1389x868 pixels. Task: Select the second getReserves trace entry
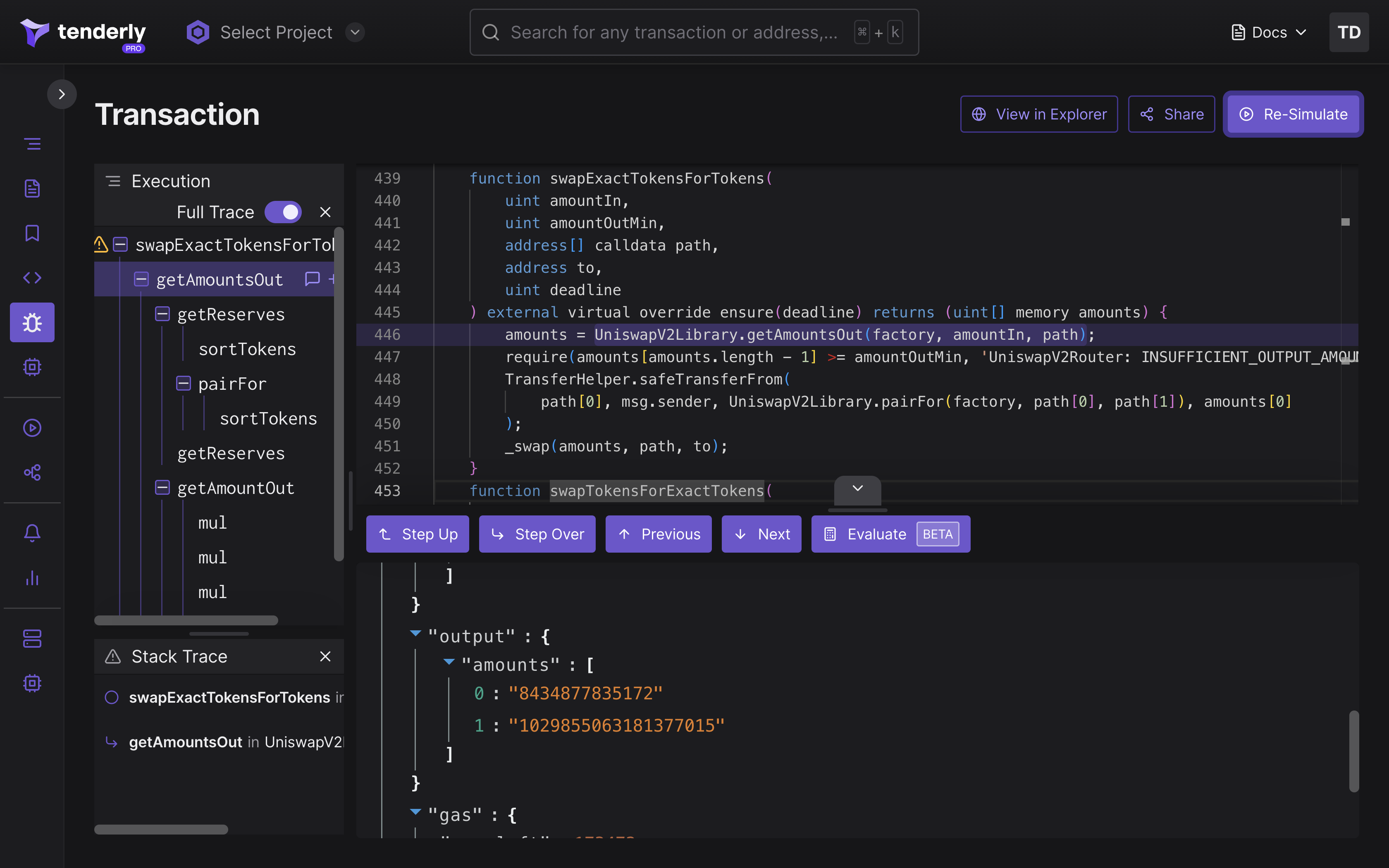pos(231,453)
